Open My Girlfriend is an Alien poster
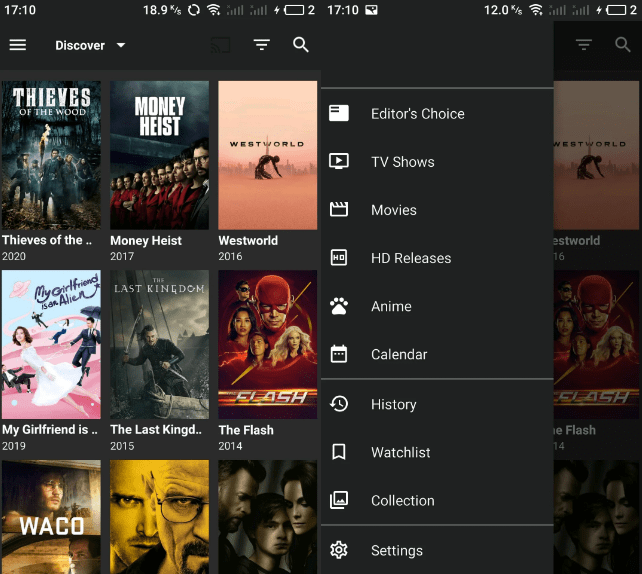 [x=51, y=344]
